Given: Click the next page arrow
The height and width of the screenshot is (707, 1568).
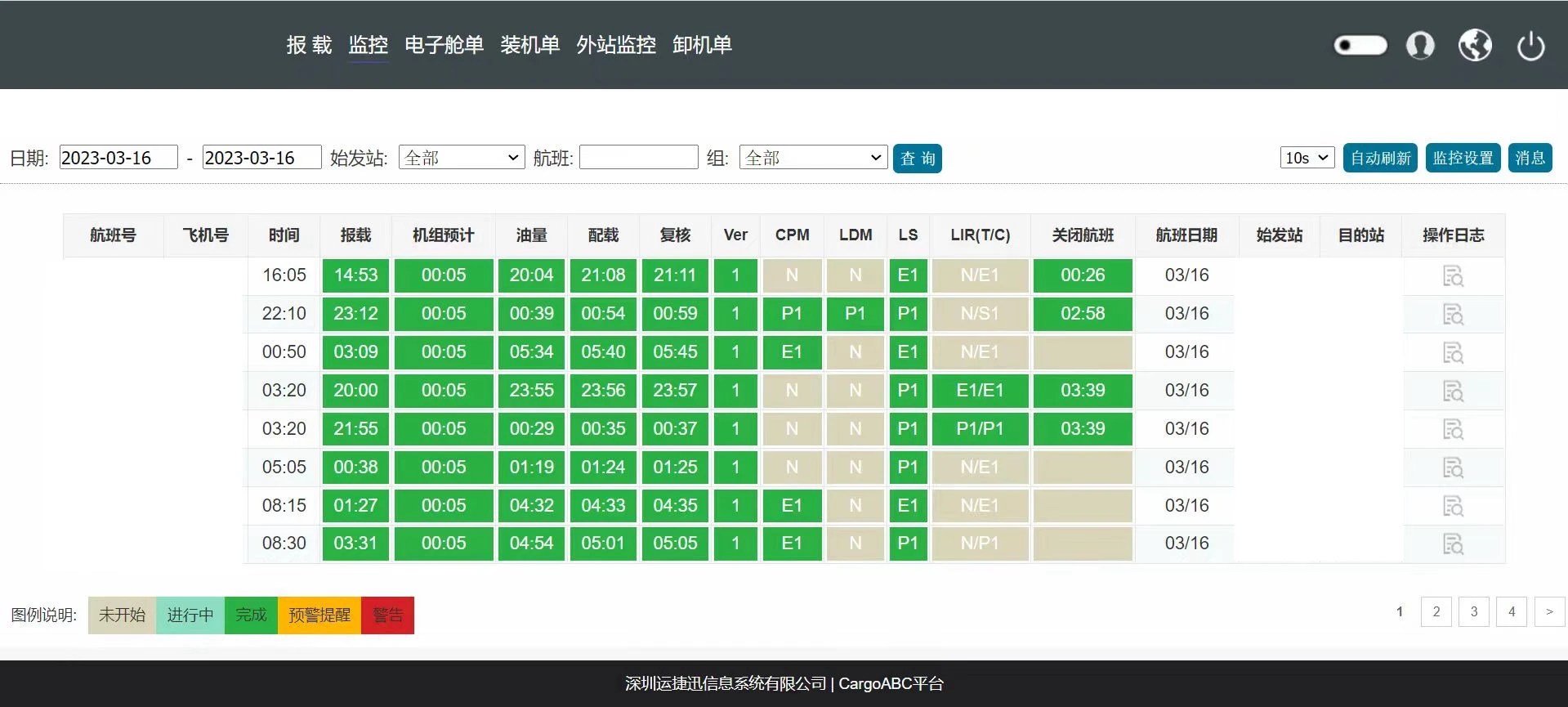Looking at the screenshot, I should (1549, 611).
